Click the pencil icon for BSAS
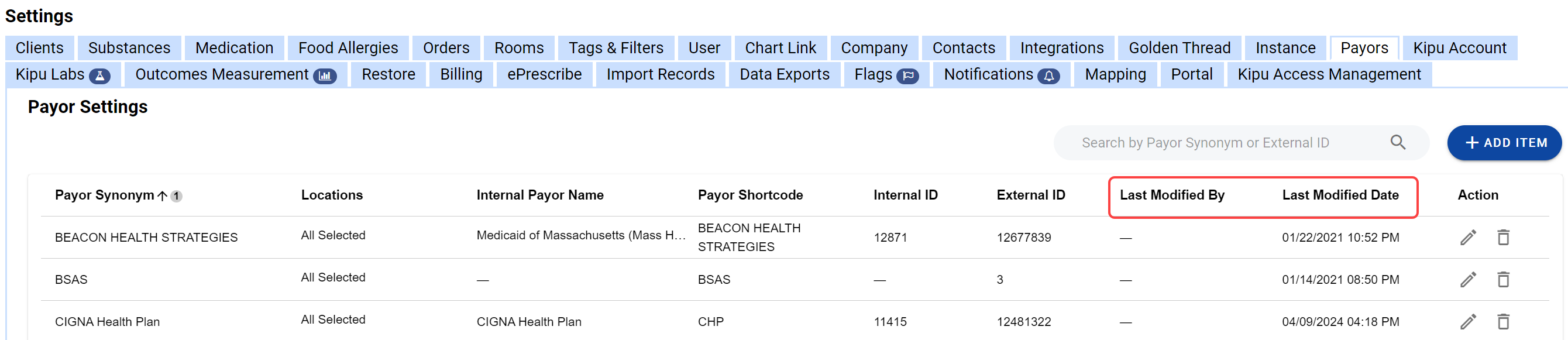This screenshot has height=340, width=1568. (1467, 279)
